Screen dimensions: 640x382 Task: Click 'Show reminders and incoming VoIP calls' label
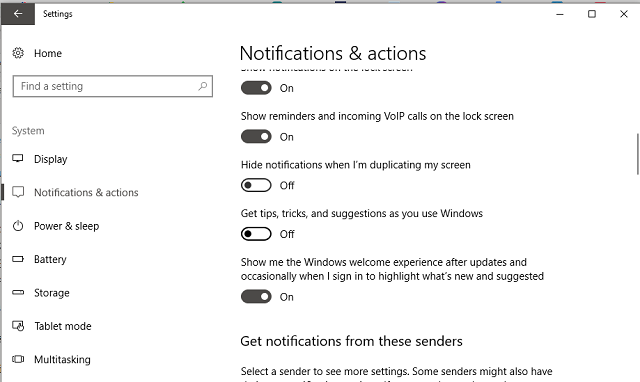(x=377, y=116)
